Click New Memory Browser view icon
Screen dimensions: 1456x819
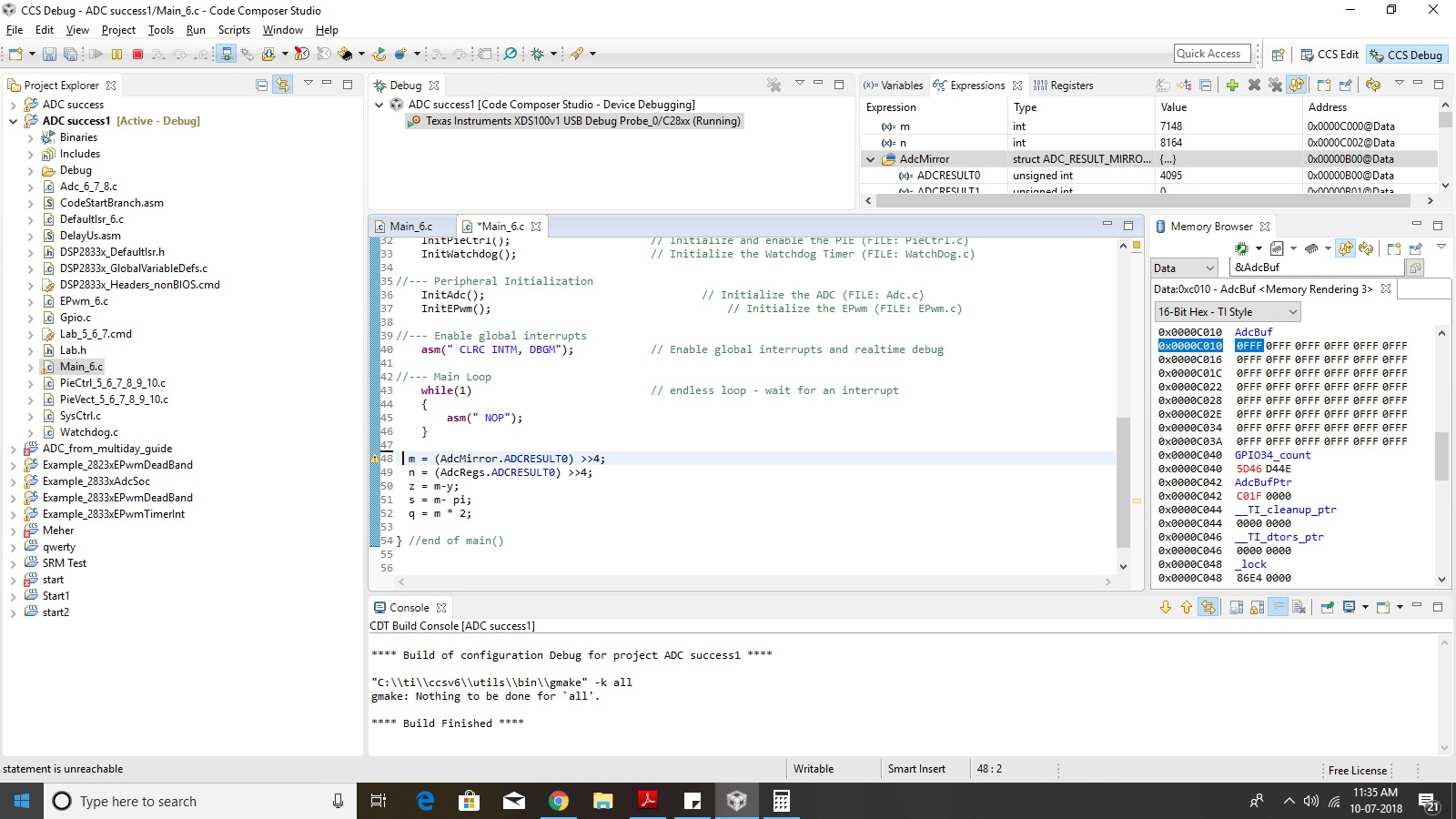coord(1394,248)
